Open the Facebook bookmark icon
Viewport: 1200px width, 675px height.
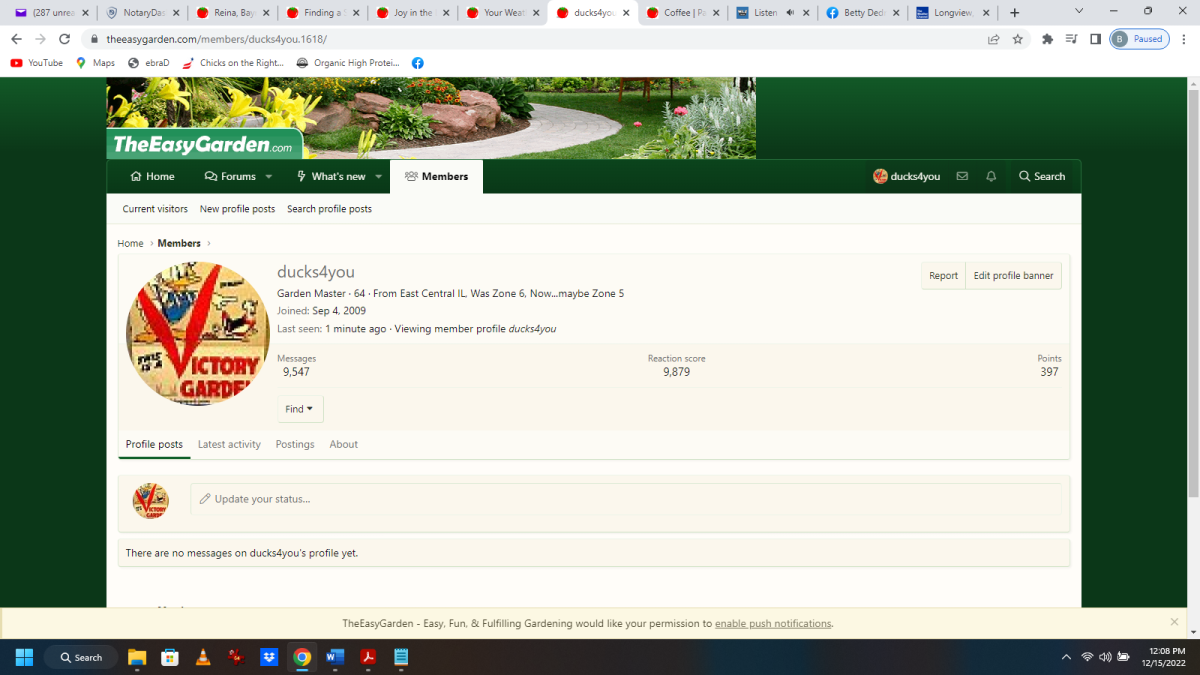click(418, 63)
